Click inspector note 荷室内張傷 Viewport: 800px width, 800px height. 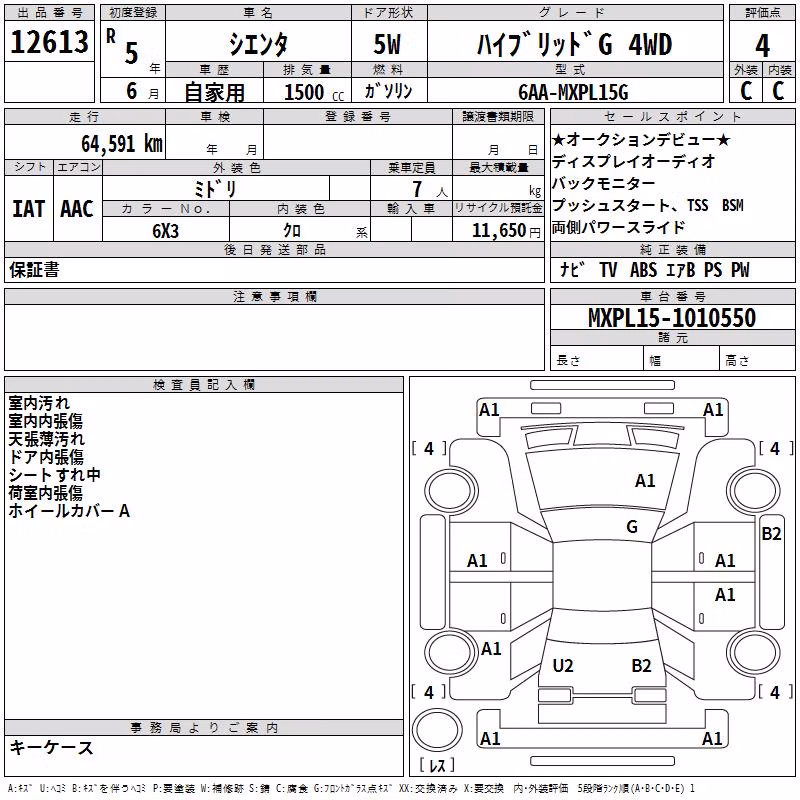46,492
